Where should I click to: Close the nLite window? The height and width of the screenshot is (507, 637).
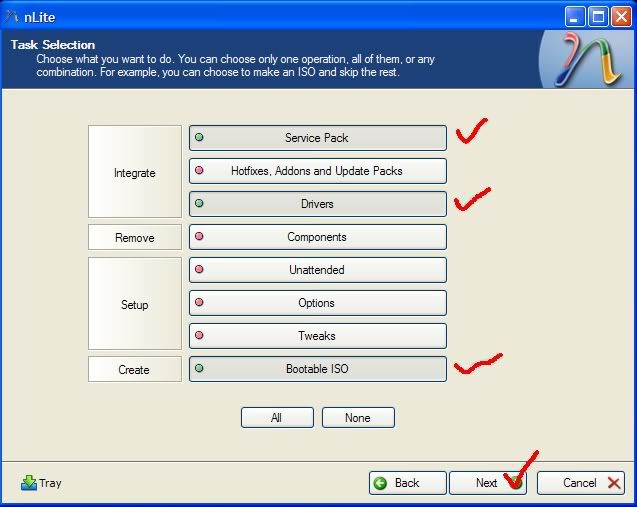622,17
